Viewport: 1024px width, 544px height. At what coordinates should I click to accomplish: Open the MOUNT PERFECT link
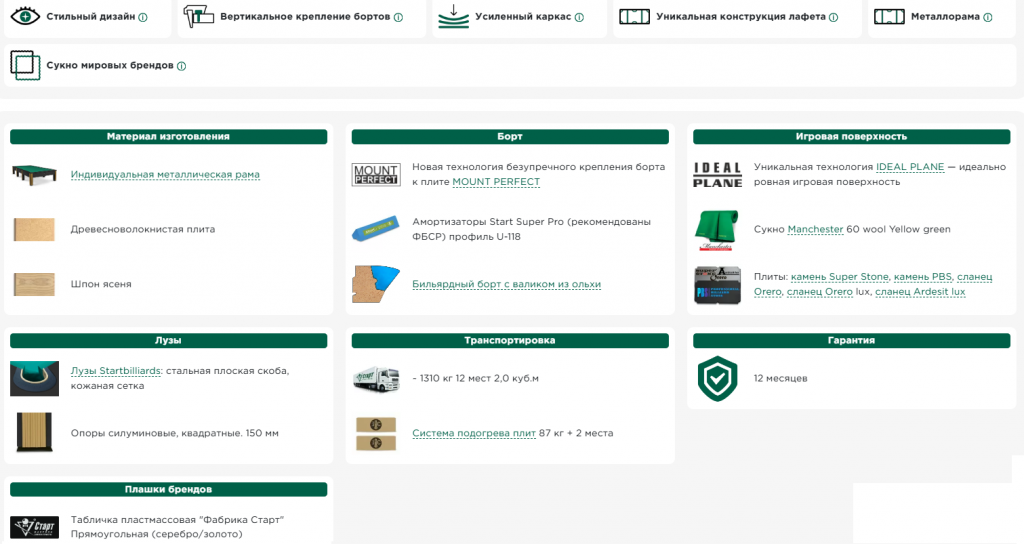pos(496,182)
